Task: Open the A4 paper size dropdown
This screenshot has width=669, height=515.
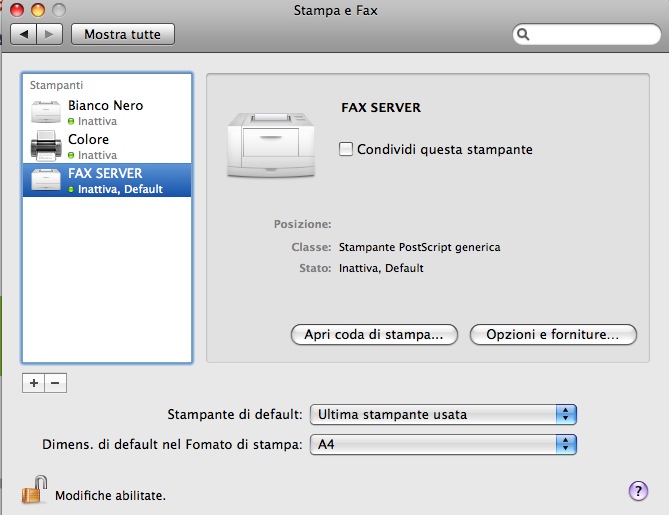Action: coord(443,445)
